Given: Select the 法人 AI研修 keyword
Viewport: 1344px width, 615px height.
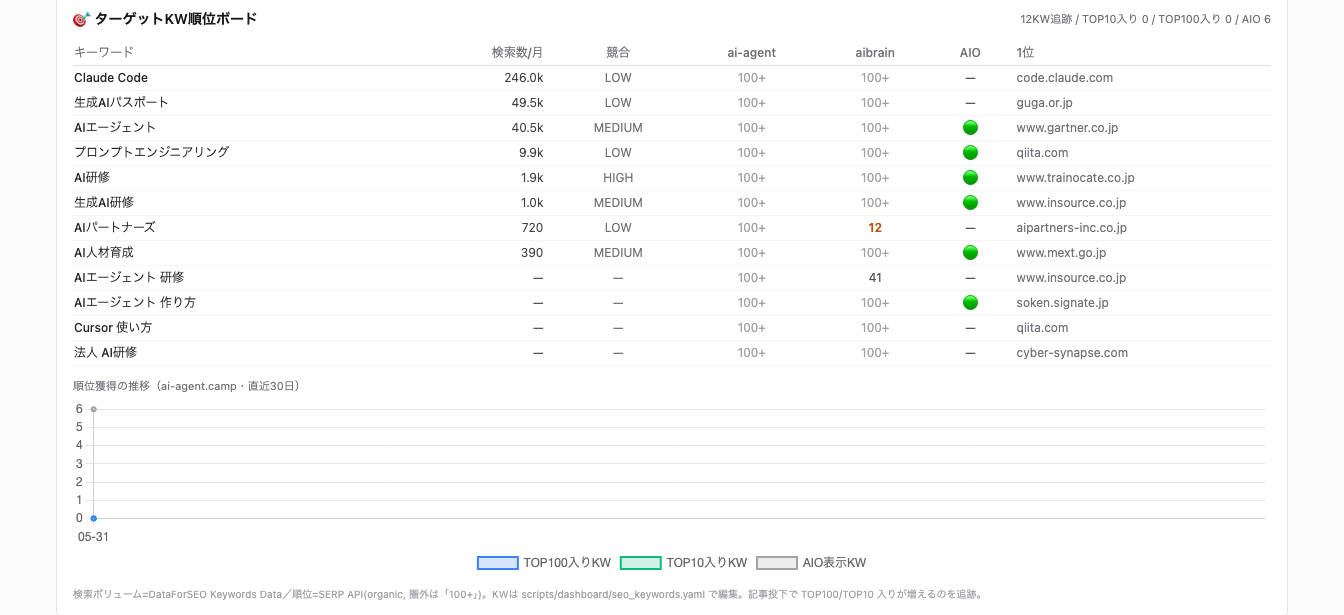Looking at the screenshot, I should (x=106, y=353).
